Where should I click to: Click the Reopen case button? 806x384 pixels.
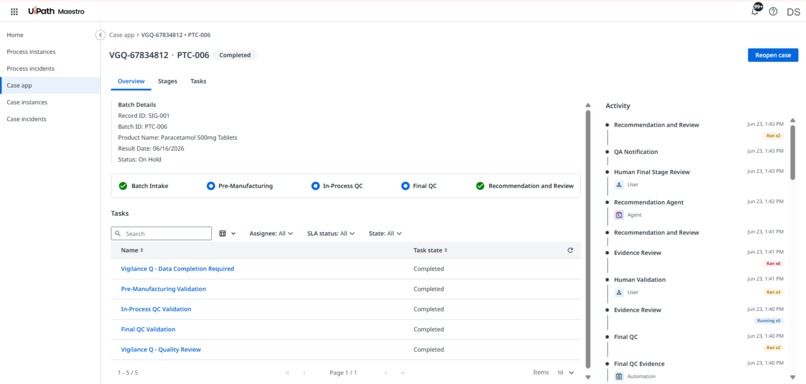point(773,55)
